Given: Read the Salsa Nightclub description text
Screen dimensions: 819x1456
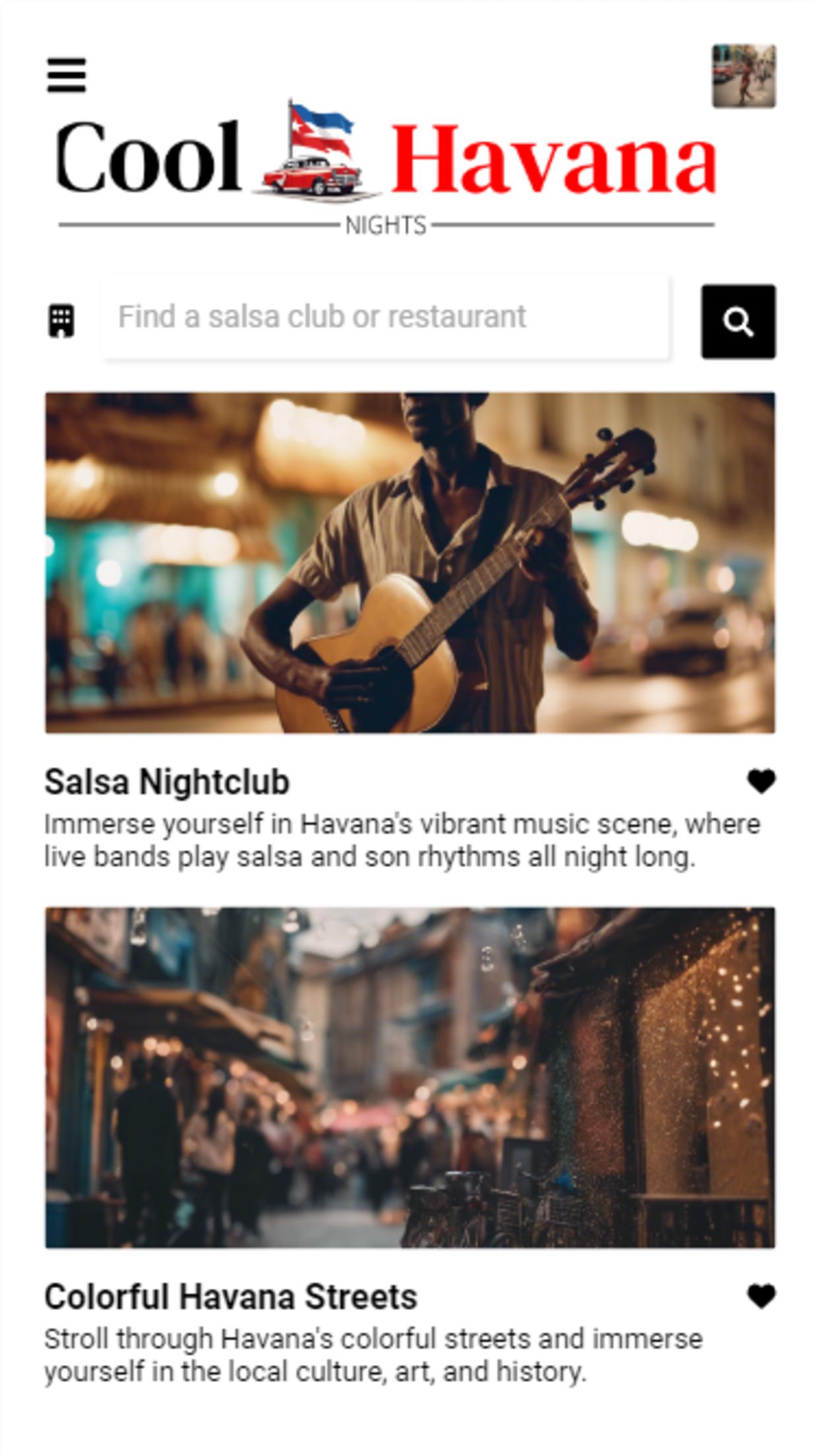Looking at the screenshot, I should pyautogui.click(x=402, y=841).
